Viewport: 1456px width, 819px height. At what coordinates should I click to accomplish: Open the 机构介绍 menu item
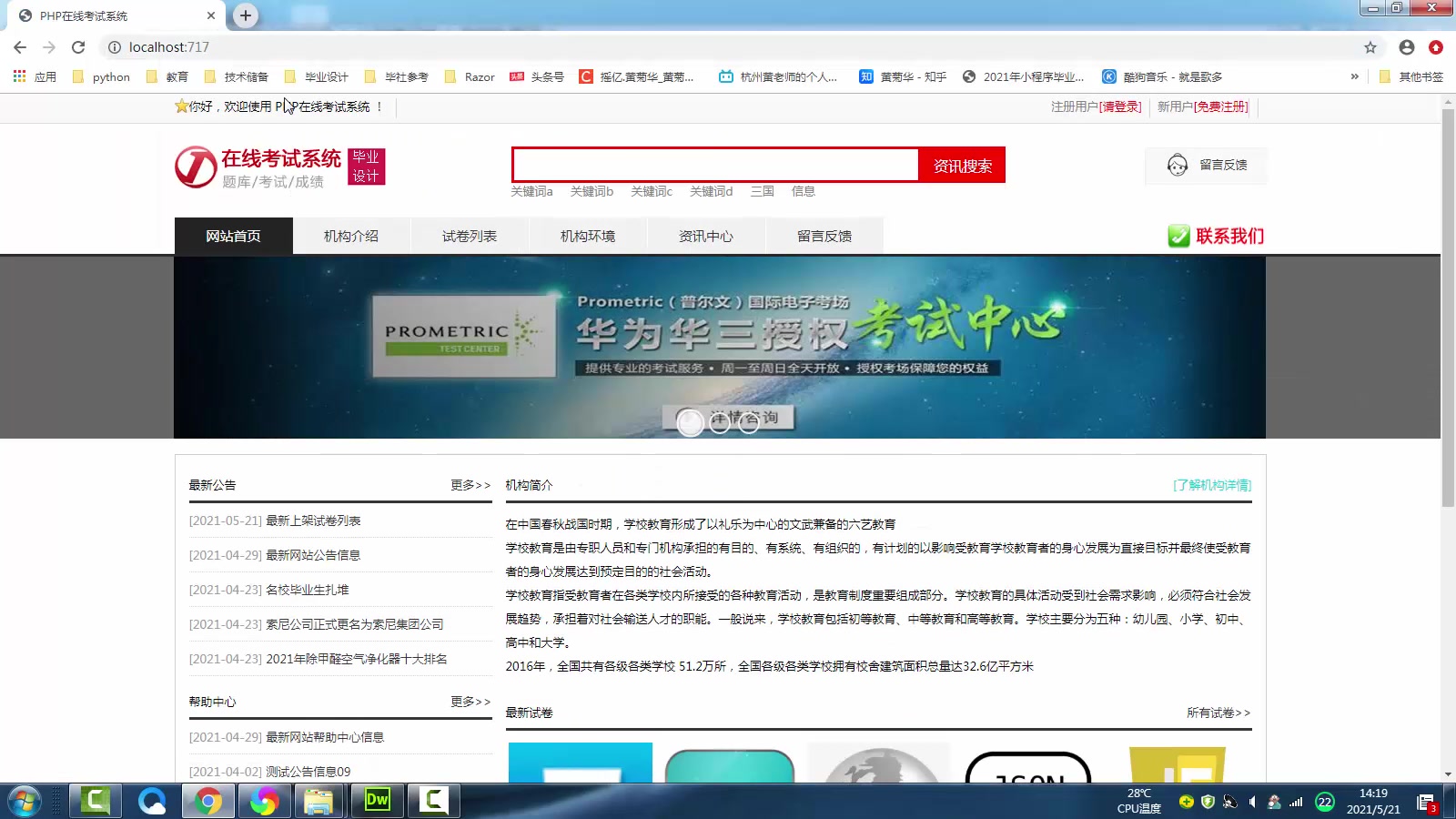point(351,236)
